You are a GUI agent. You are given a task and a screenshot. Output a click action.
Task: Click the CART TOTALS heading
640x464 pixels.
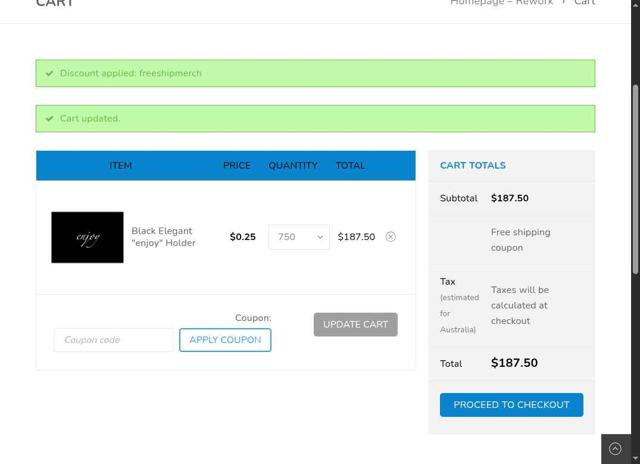coord(473,165)
